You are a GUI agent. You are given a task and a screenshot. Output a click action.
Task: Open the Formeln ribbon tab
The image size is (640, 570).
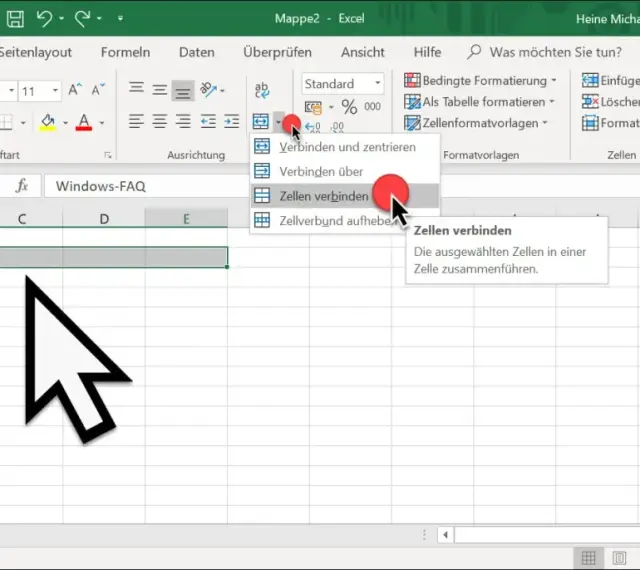[x=125, y=52]
